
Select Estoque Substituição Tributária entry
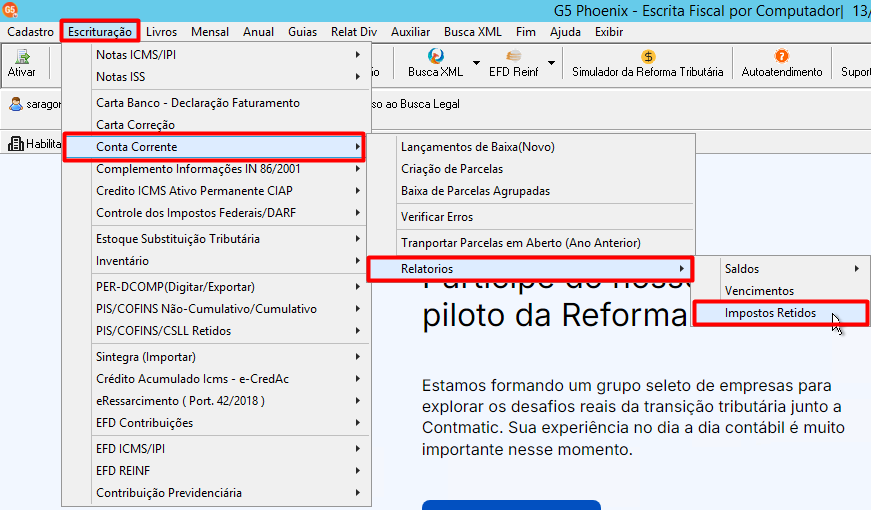pyautogui.click(x=216, y=239)
